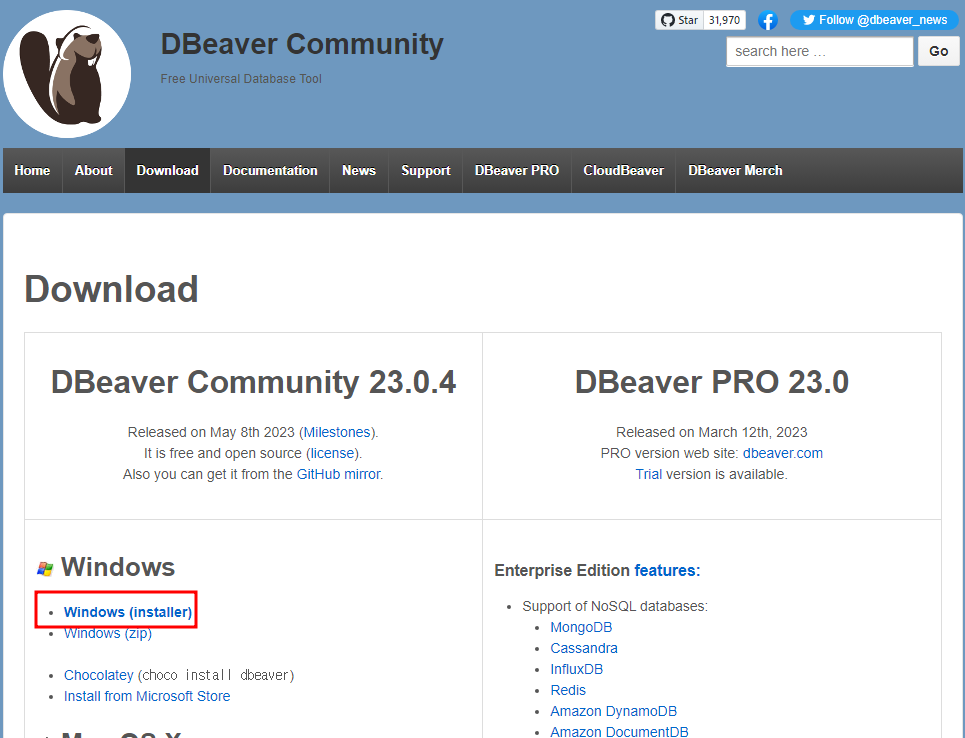Image resolution: width=965 pixels, height=738 pixels.
Task: Select the Download menu item
Action: [167, 170]
